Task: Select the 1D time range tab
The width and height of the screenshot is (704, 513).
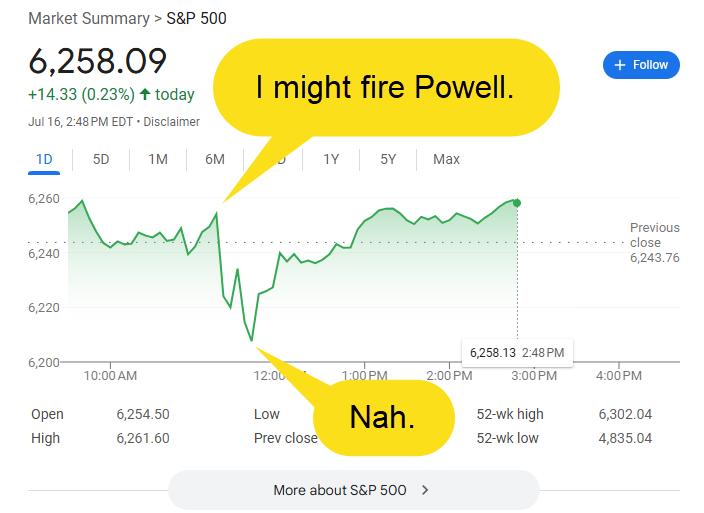Action: pyautogui.click(x=44, y=159)
